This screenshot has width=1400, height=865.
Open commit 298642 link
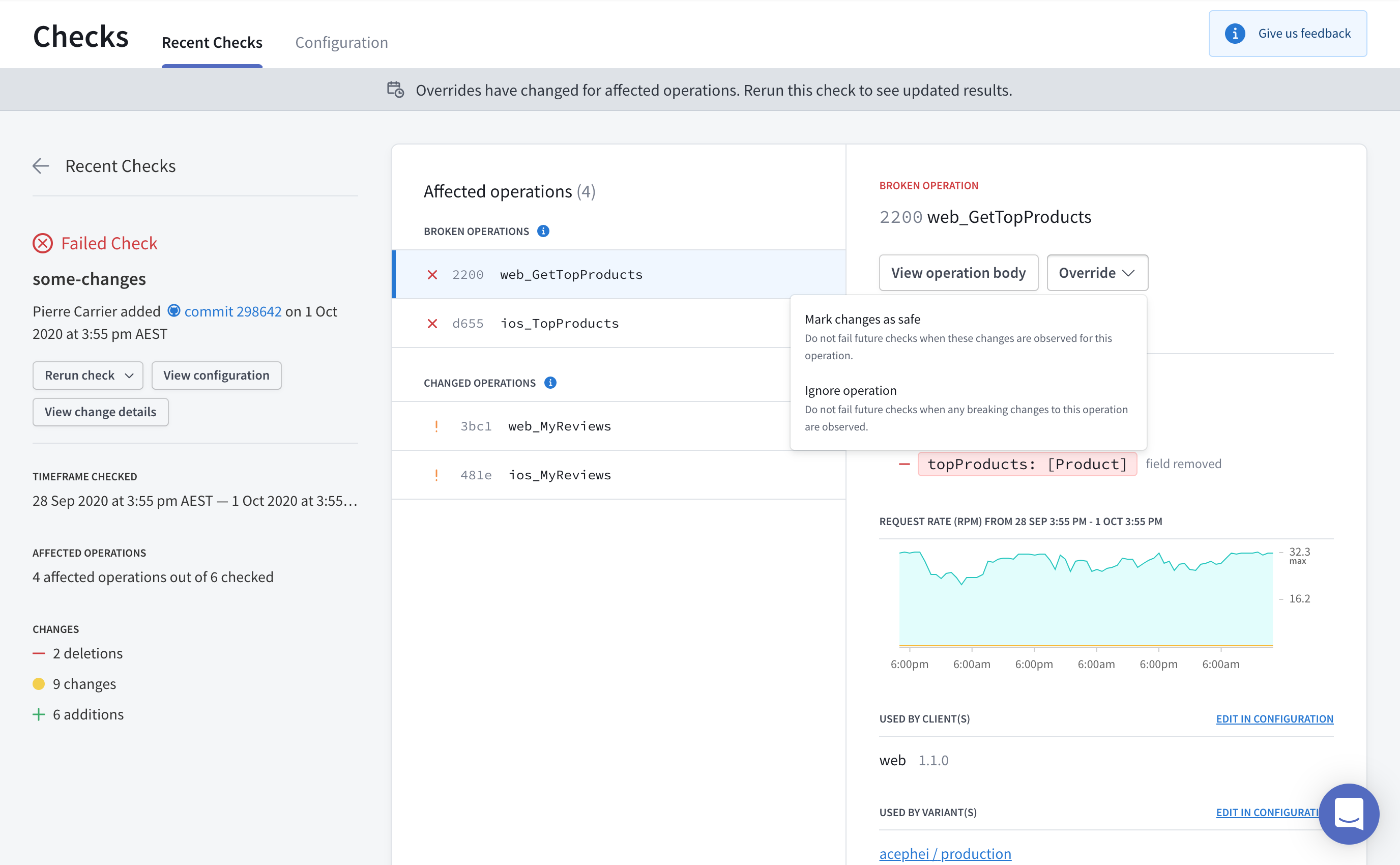click(233, 311)
